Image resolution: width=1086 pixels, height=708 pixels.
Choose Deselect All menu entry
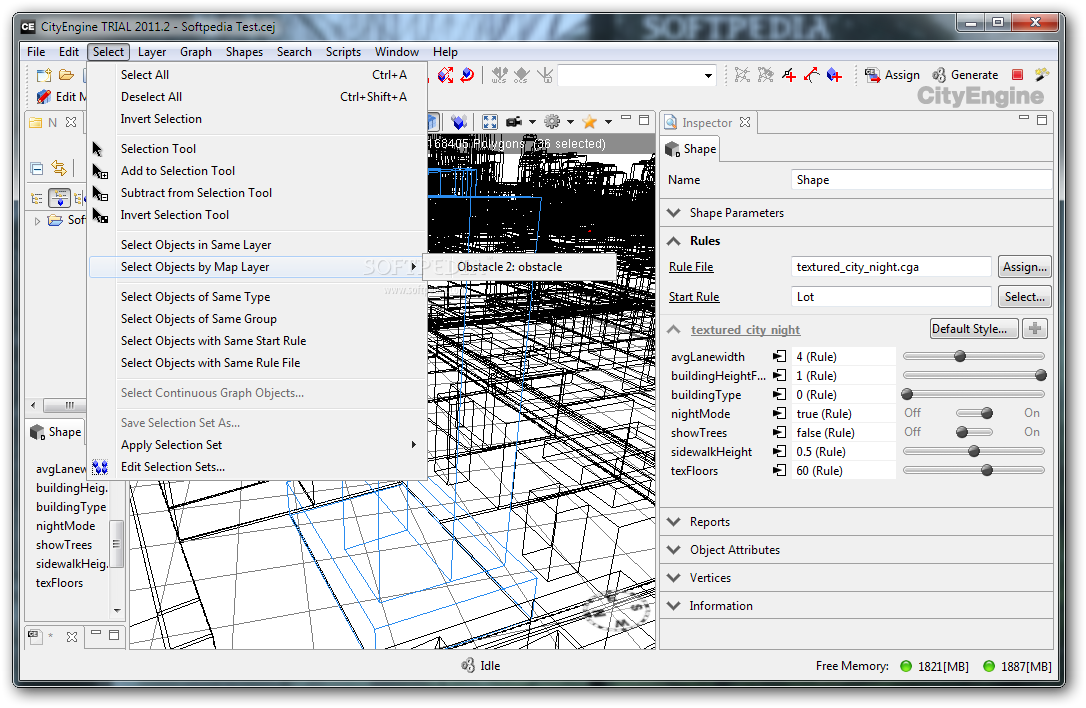[258, 97]
